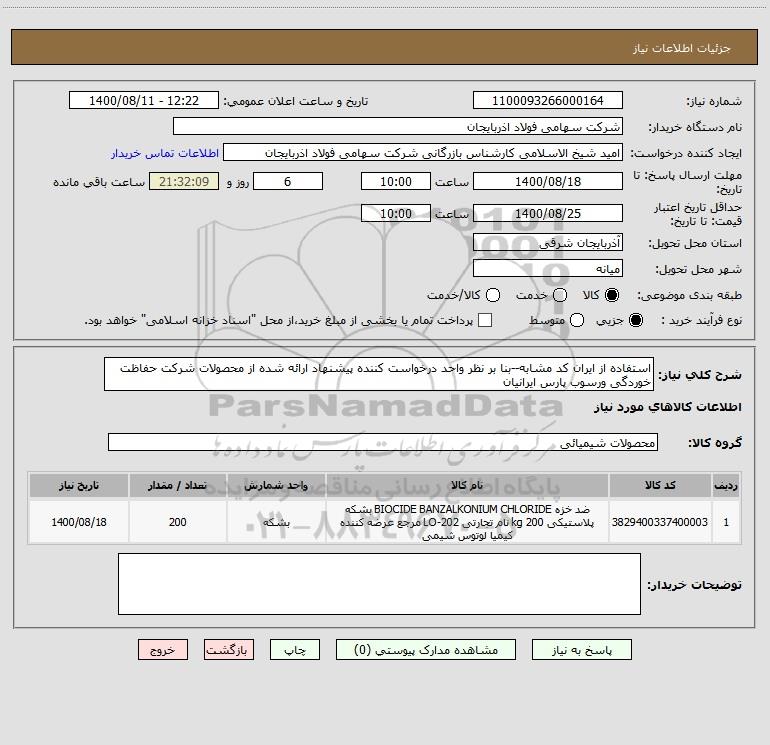Click the BIOCIDE BANZALKONIUM CHLORIDE product name cell
Image resolution: width=770 pixels, height=745 pixels.
[467, 522]
